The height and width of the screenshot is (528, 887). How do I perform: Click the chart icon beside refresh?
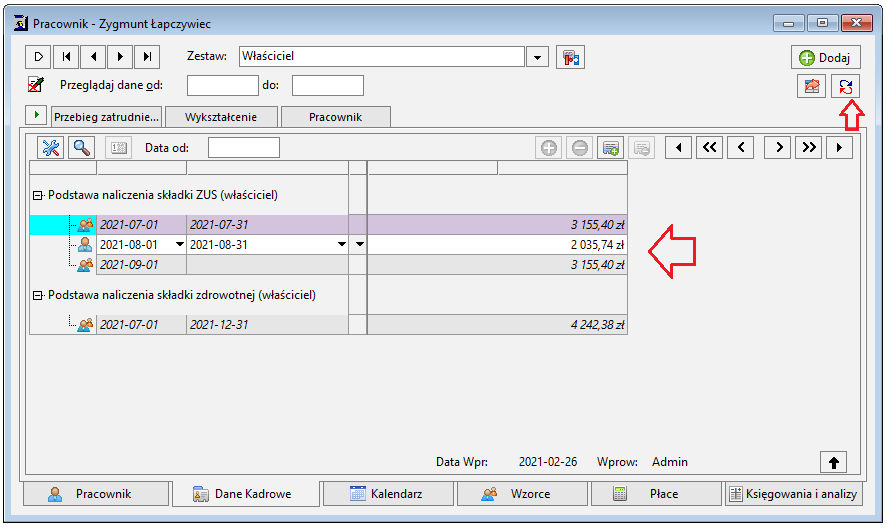pos(811,87)
